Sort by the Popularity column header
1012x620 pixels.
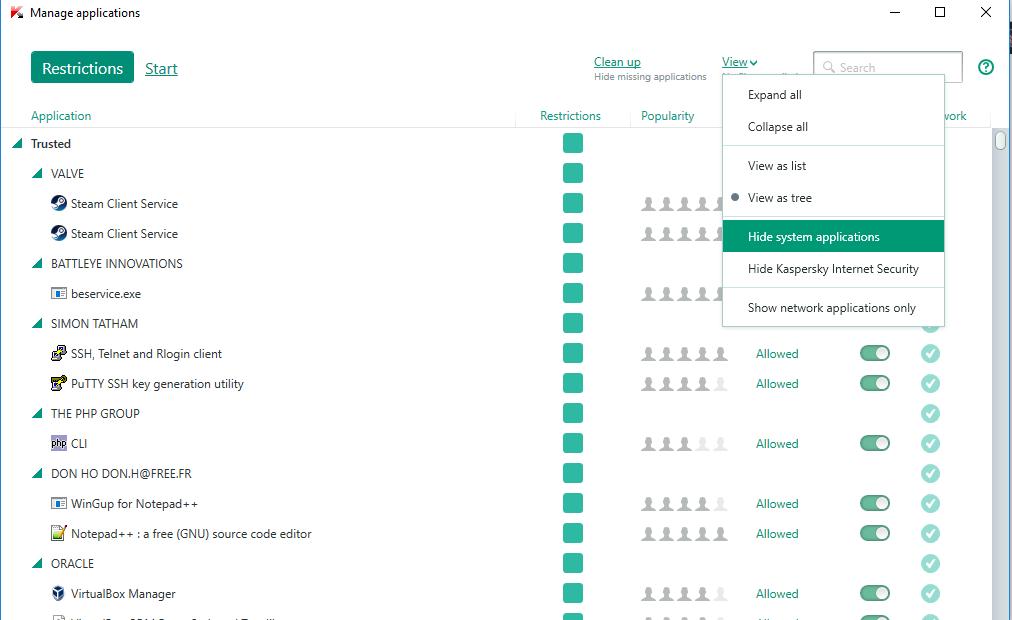pos(667,115)
